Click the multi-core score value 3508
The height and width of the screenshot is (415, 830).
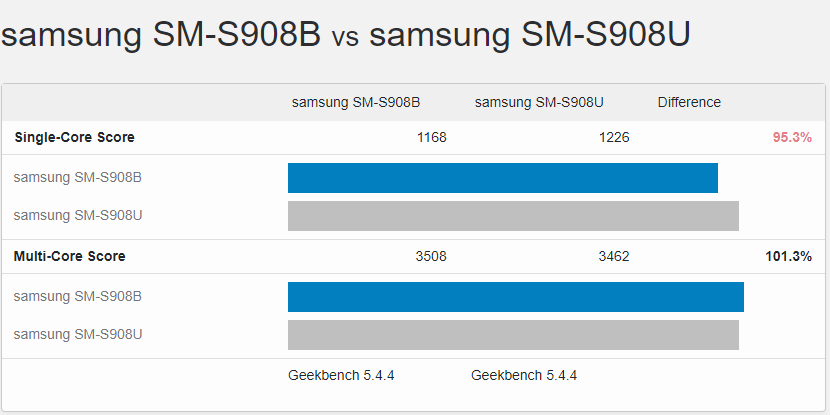pos(431,256)
